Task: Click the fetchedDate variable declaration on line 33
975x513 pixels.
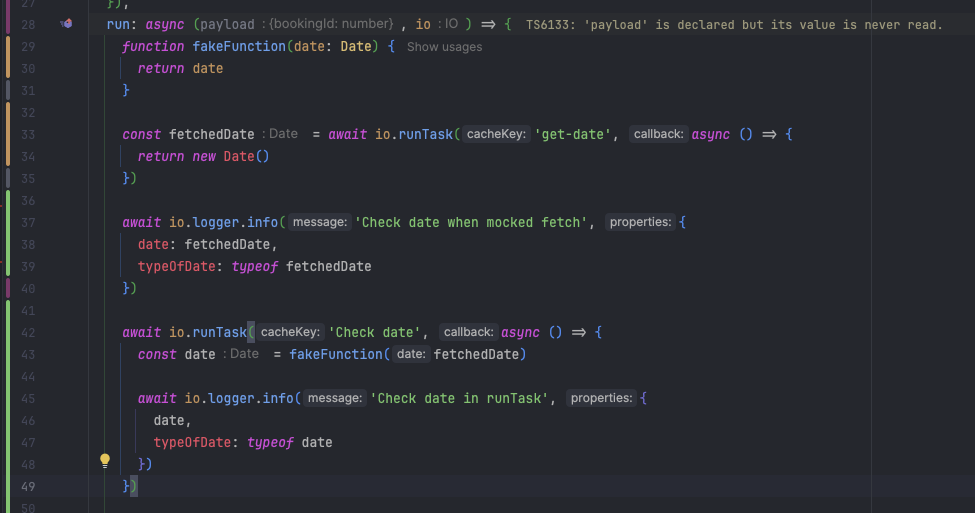Action: tap(211, 134)
